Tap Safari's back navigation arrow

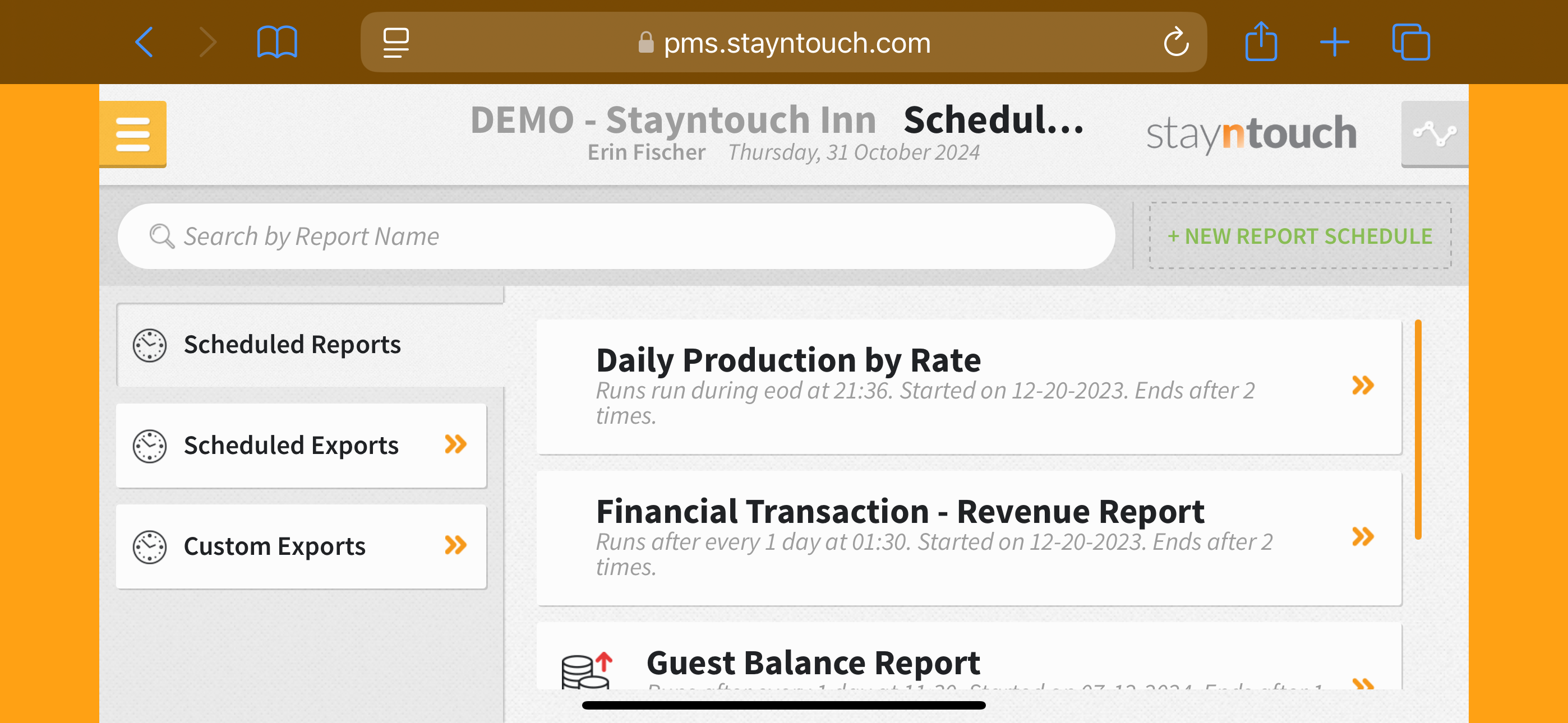[144, 43]
